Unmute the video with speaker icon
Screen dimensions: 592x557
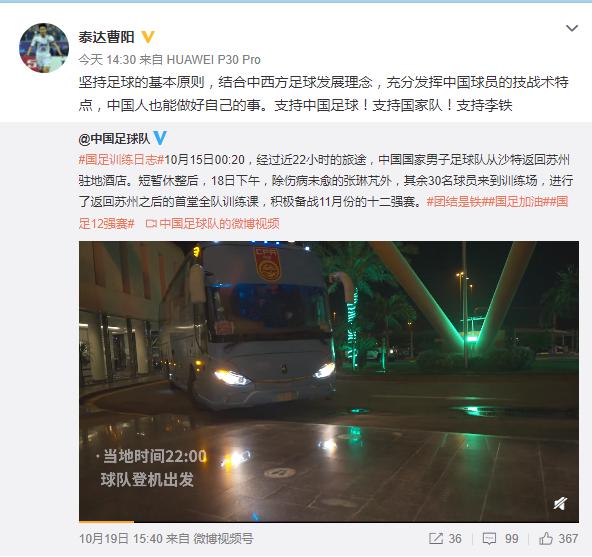click(560, 504)
